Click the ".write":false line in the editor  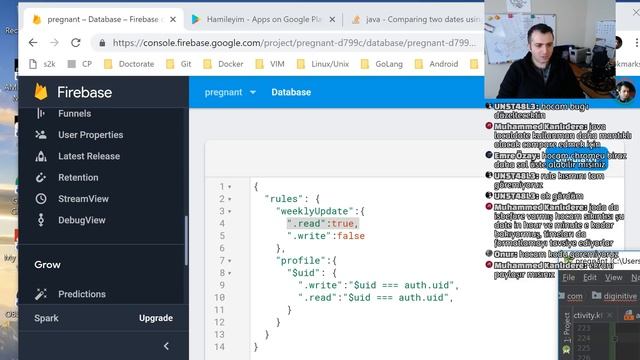point(326,236)
